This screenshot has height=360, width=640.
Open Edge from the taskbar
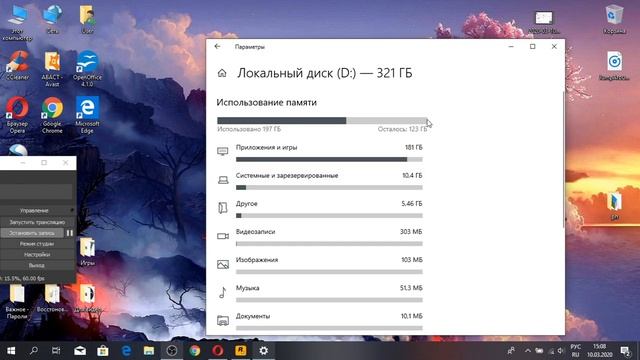pos(126,351)
